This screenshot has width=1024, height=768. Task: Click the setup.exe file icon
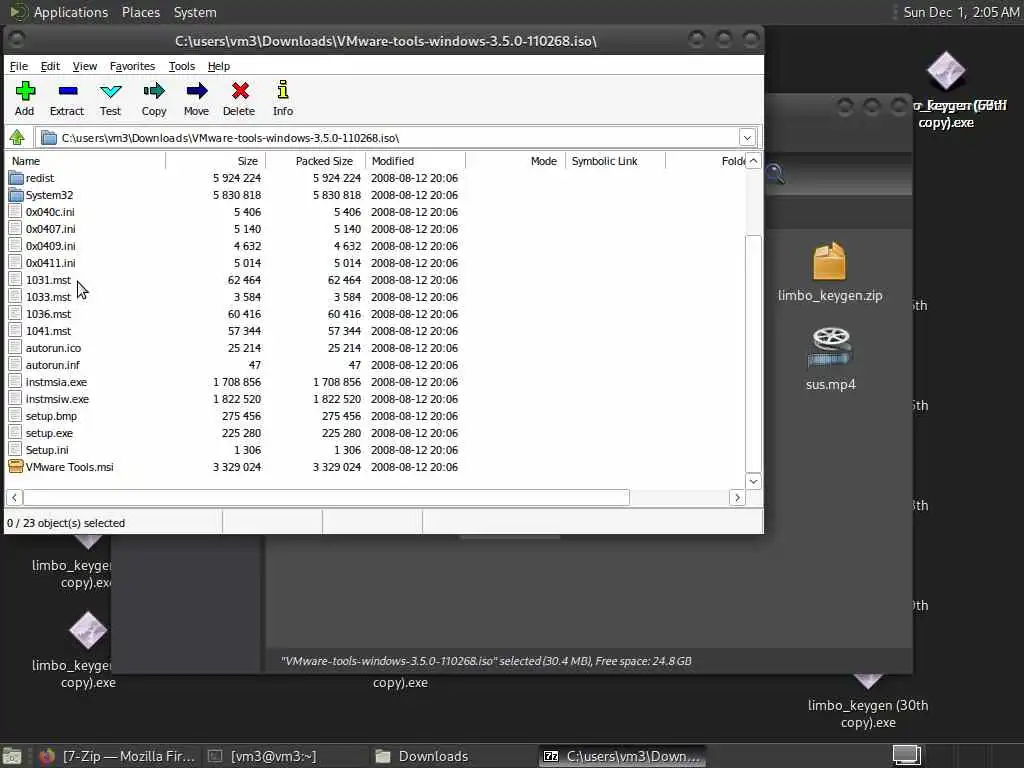[x=16, y=432]
